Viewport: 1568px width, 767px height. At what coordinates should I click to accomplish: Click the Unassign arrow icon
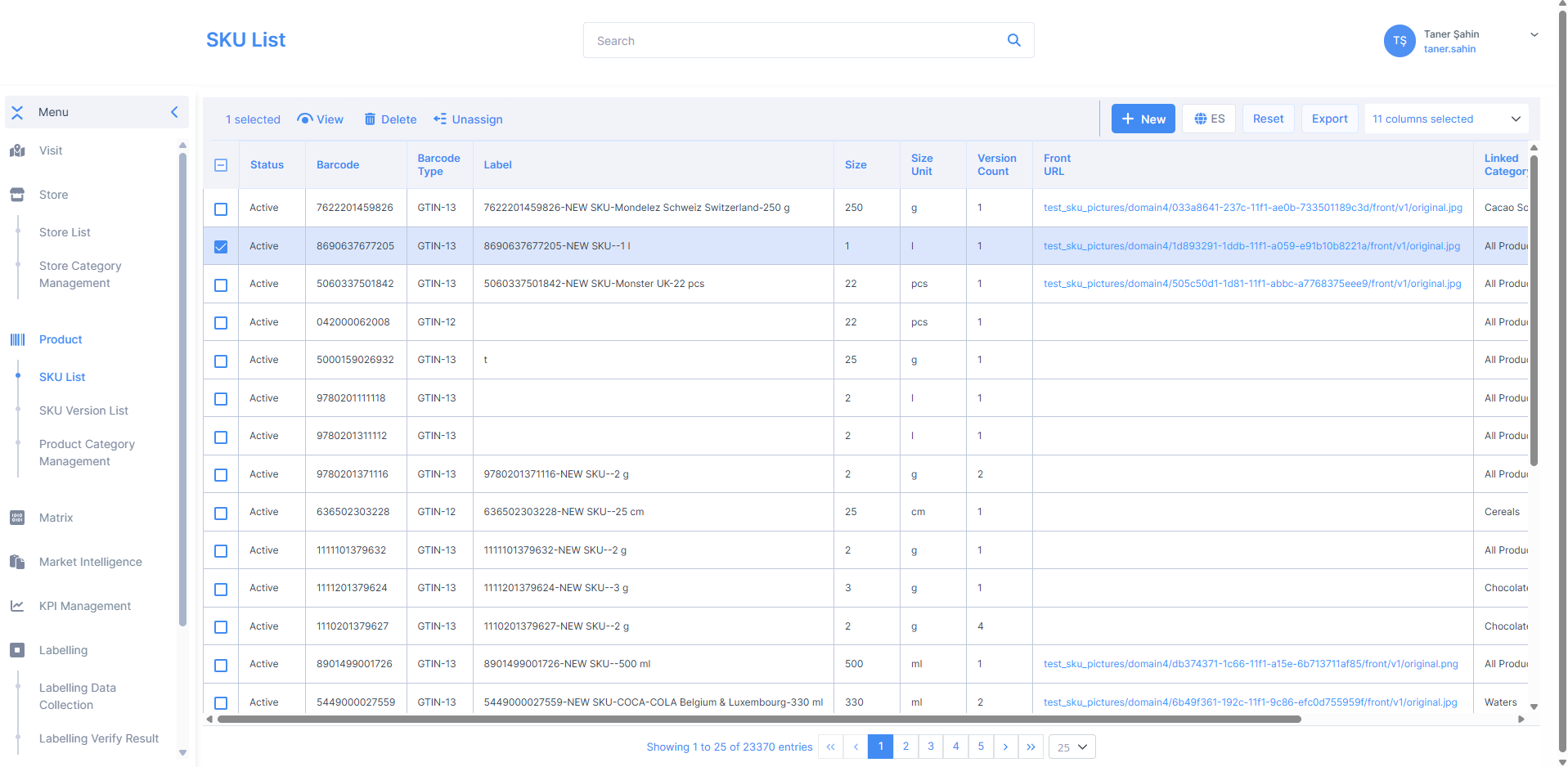[440, 119]
